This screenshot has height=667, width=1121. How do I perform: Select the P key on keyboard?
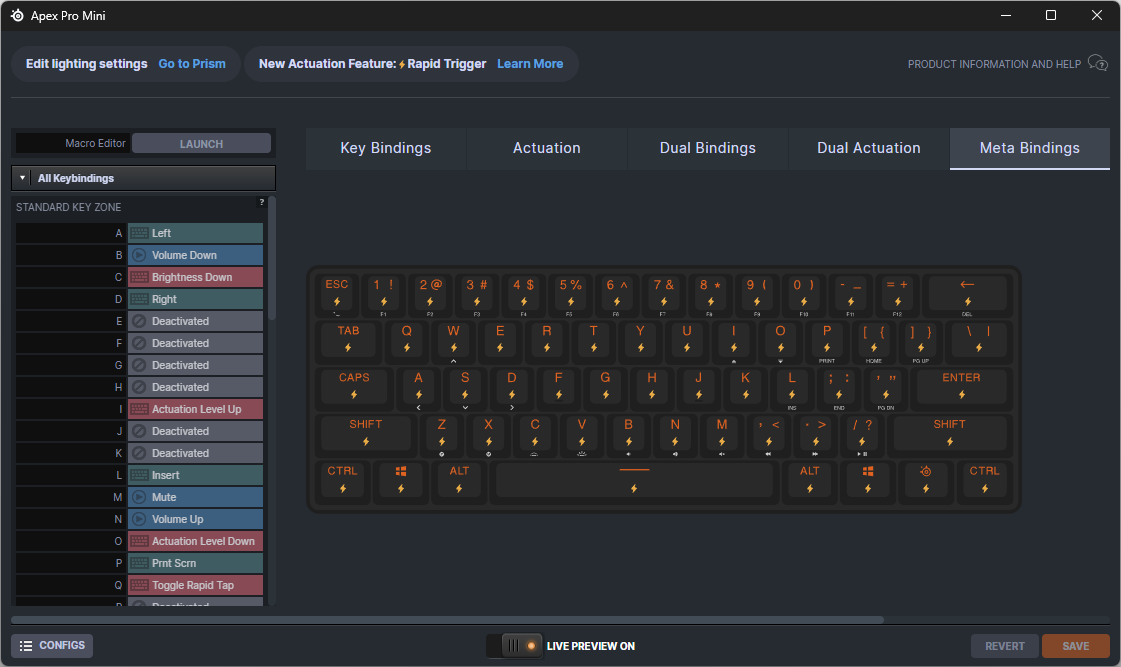pyautogui.click(x=827, y=339)
